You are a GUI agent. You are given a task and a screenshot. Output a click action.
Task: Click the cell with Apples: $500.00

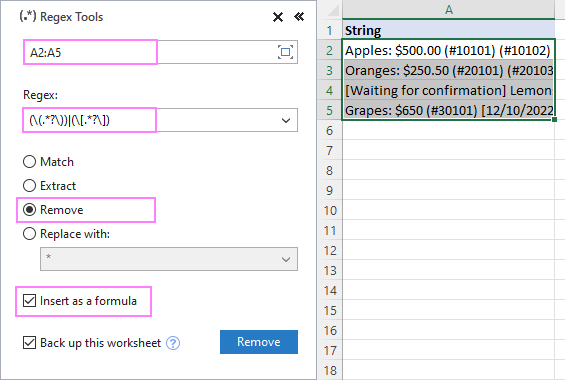tap(448, 50)
